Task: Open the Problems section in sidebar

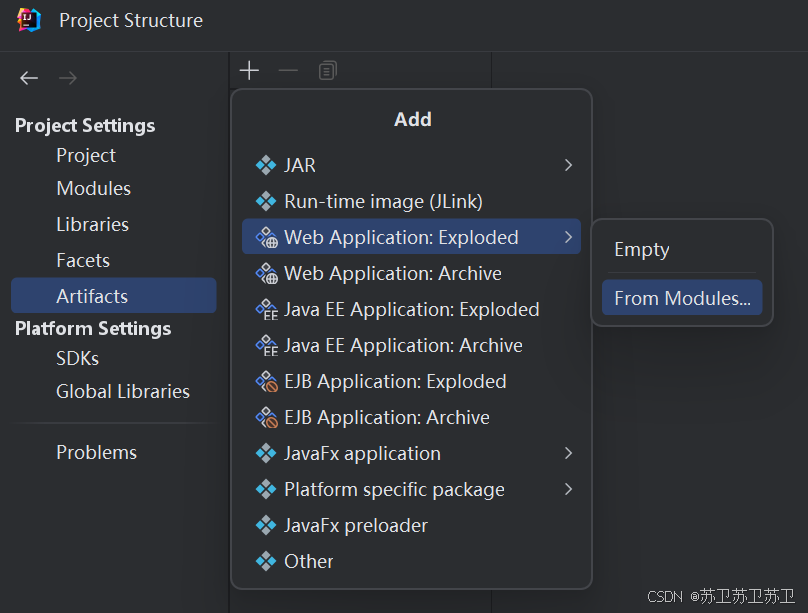Action: point(96,452)
